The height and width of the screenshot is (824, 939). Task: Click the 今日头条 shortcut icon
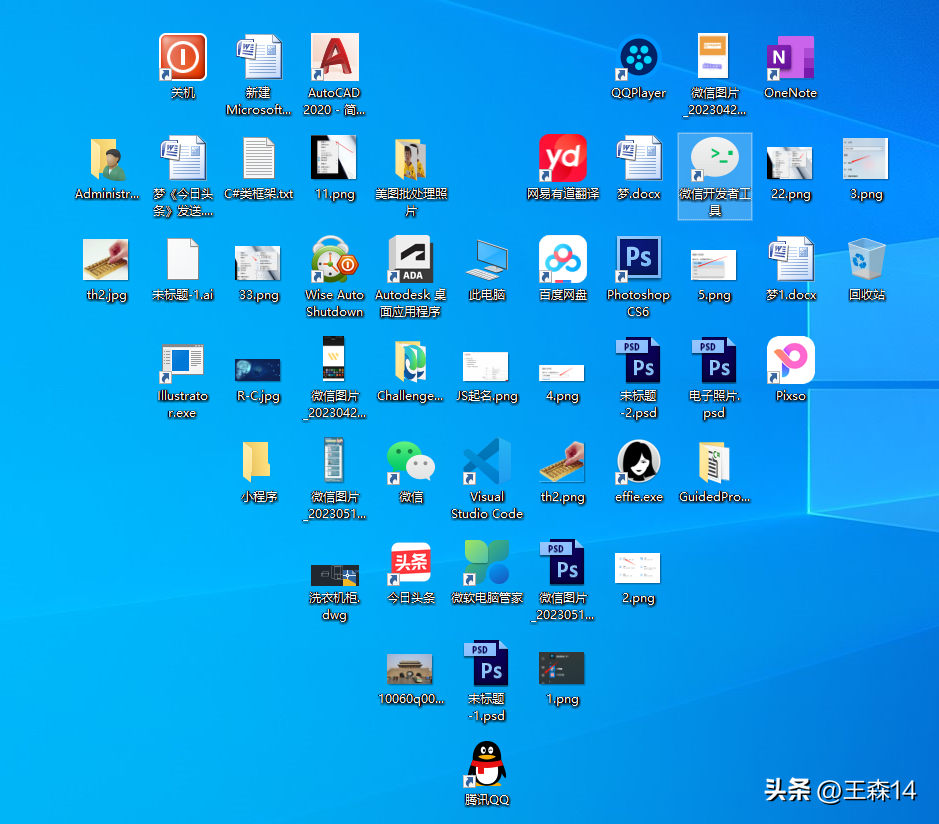[x=411, y=564]
